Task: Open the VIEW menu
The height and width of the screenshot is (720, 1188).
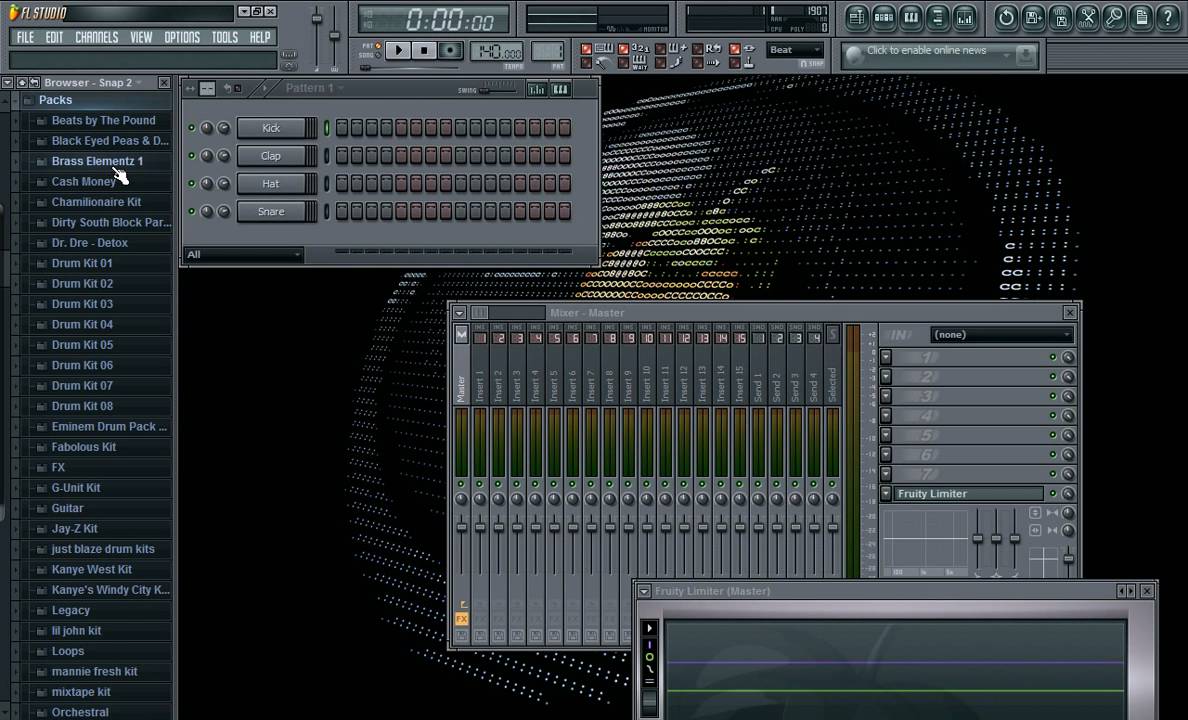Action: (x=141, y=37)
